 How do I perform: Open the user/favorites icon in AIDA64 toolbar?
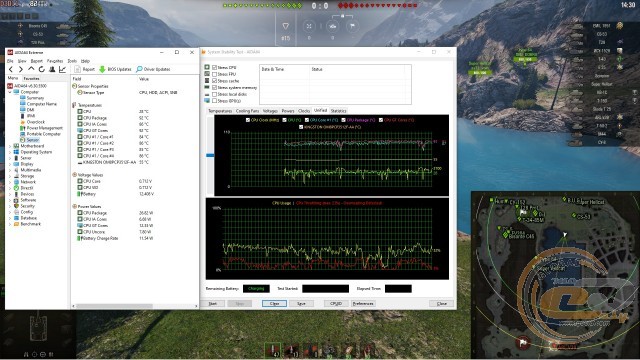coord(52,69)
